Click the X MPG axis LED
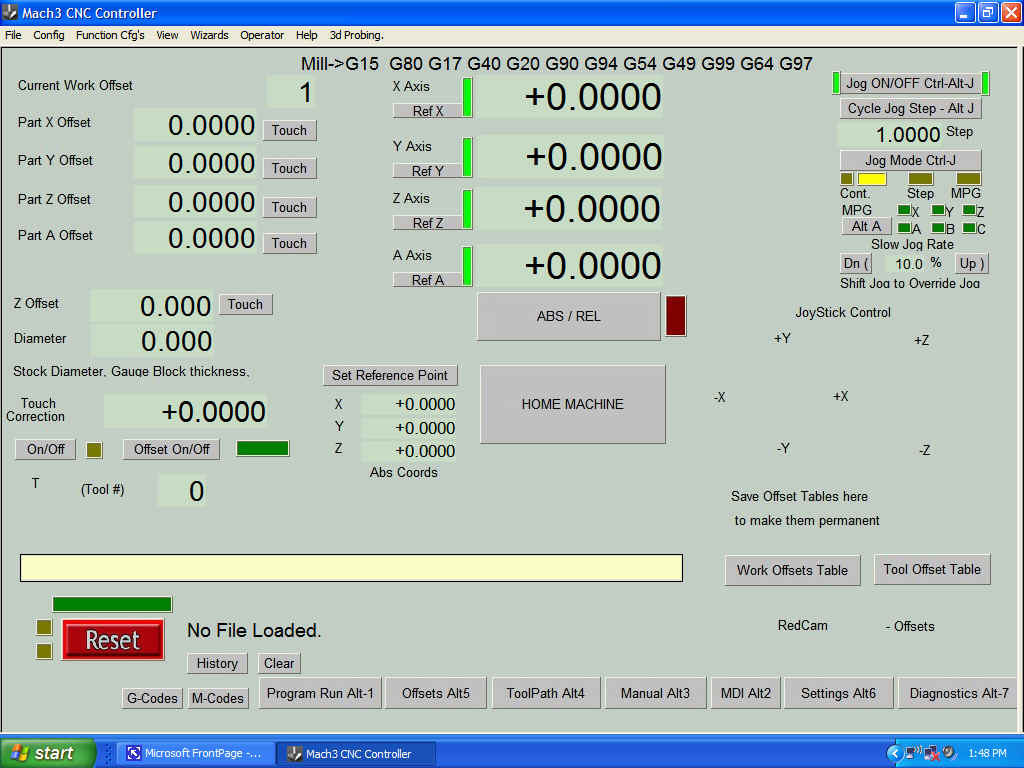Image resolution: width=1024 pixels, height=768 pixels. [x=904, y=210]
